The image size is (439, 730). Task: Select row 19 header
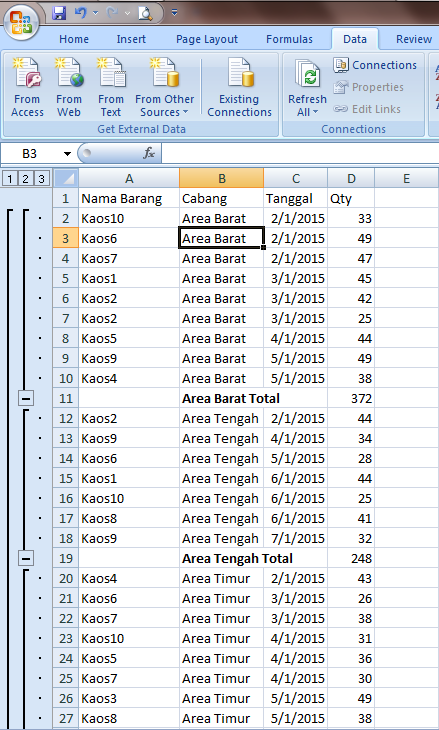pyautogui.click(x=66, y=558)
